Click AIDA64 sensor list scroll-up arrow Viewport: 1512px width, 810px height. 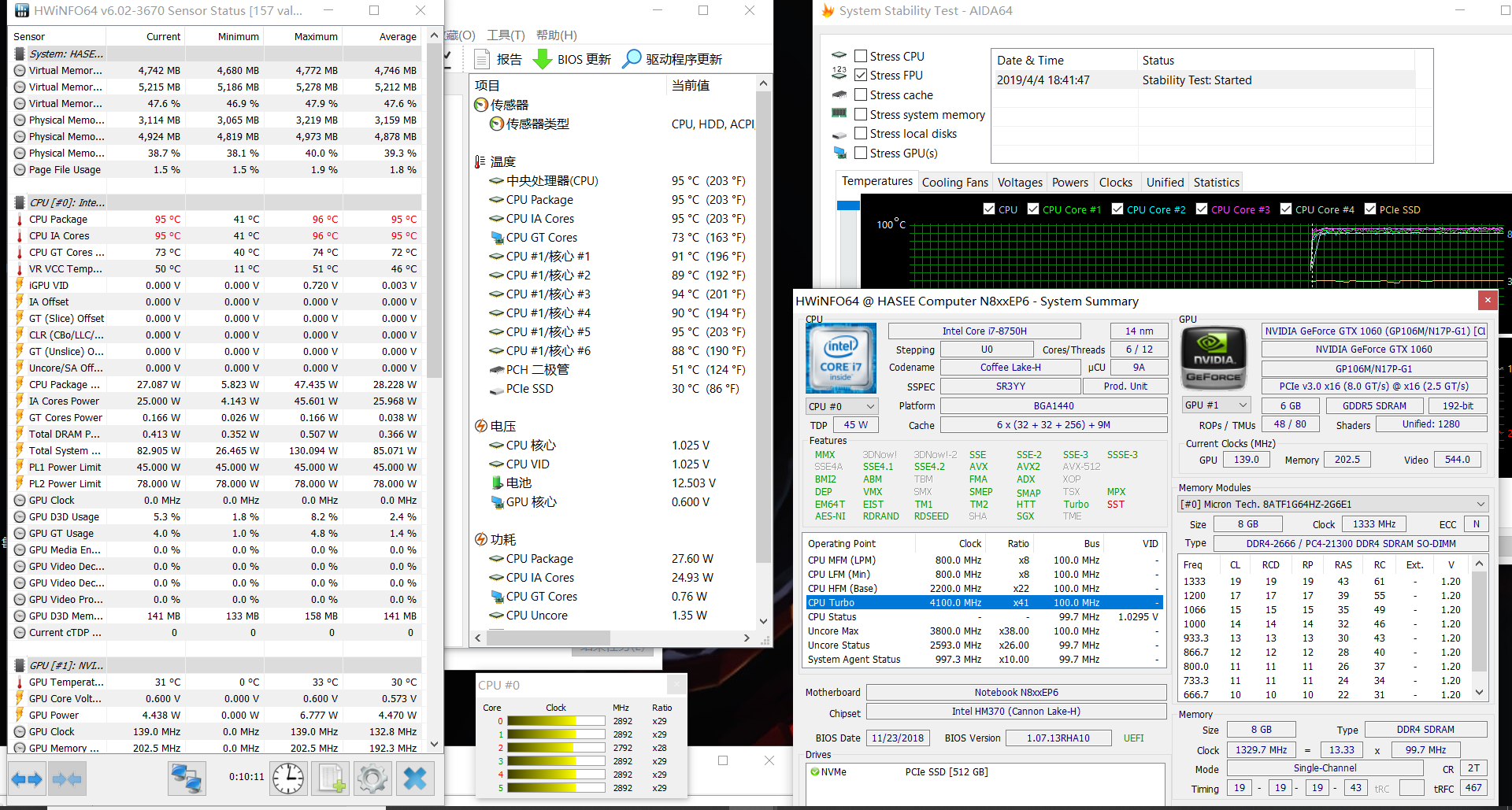click(762, 83)
